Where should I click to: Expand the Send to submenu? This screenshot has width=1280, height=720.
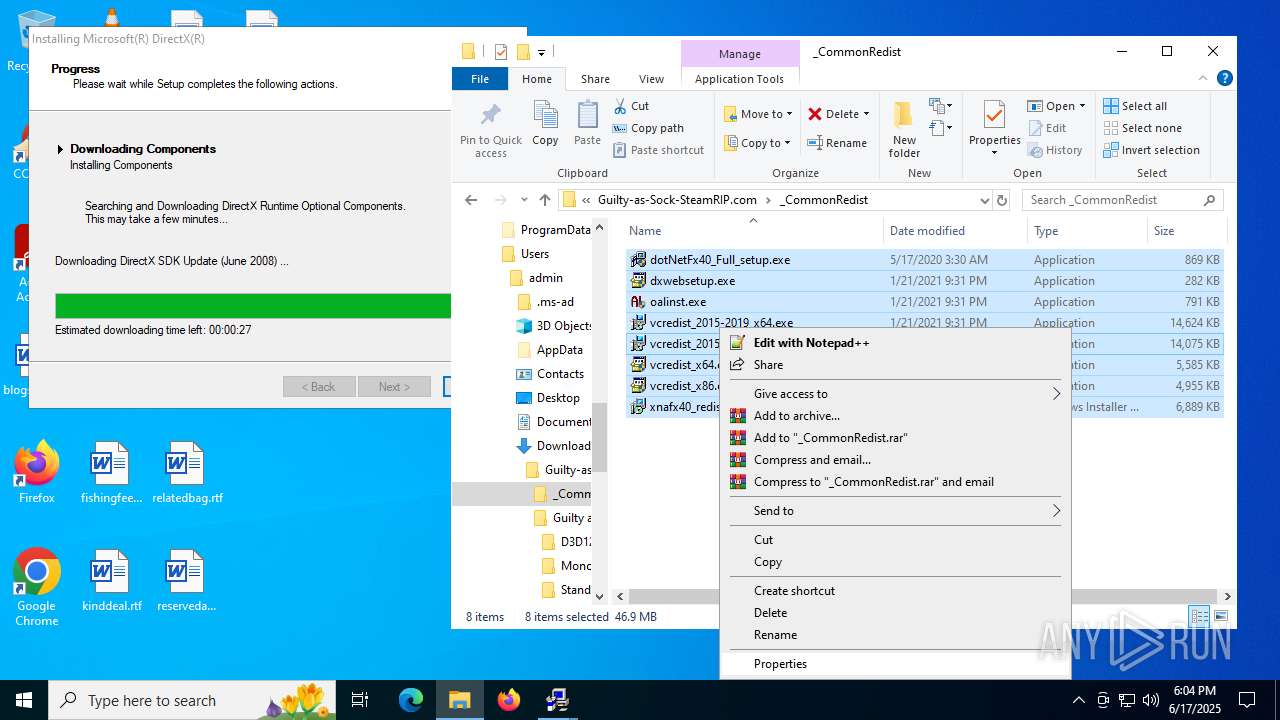point(895,511)
